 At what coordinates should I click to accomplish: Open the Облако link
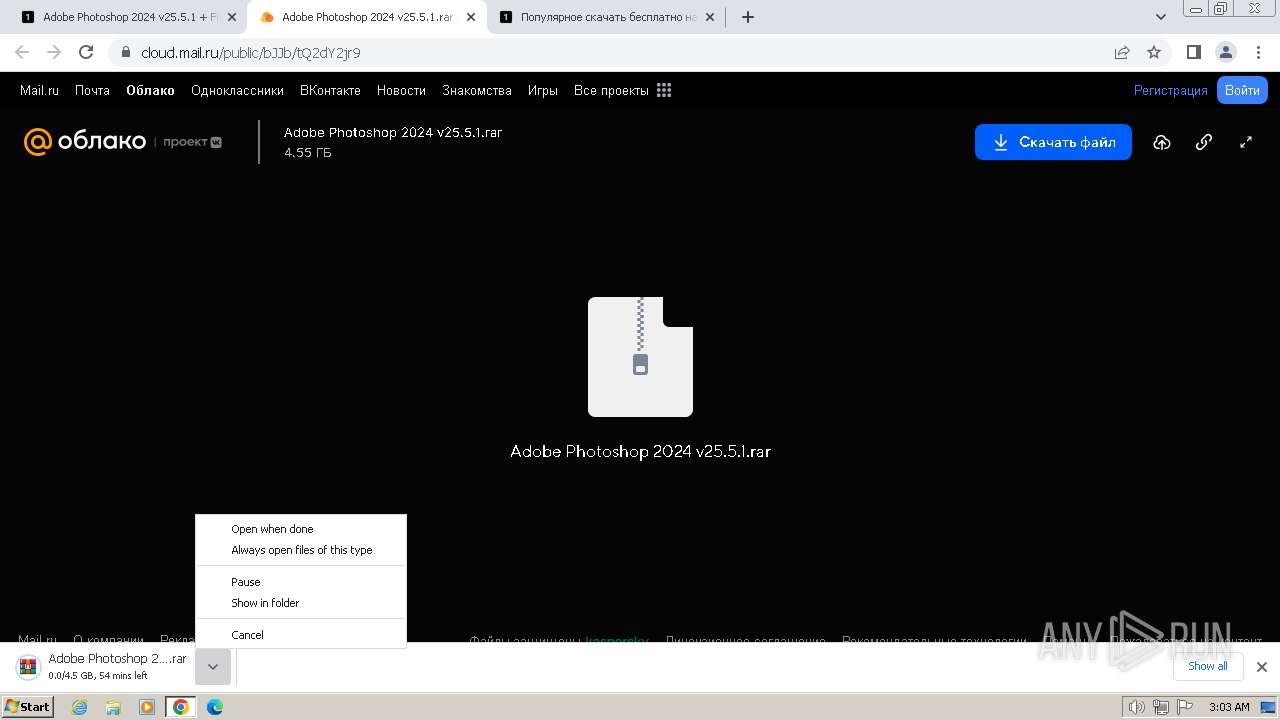pos(150,90)
